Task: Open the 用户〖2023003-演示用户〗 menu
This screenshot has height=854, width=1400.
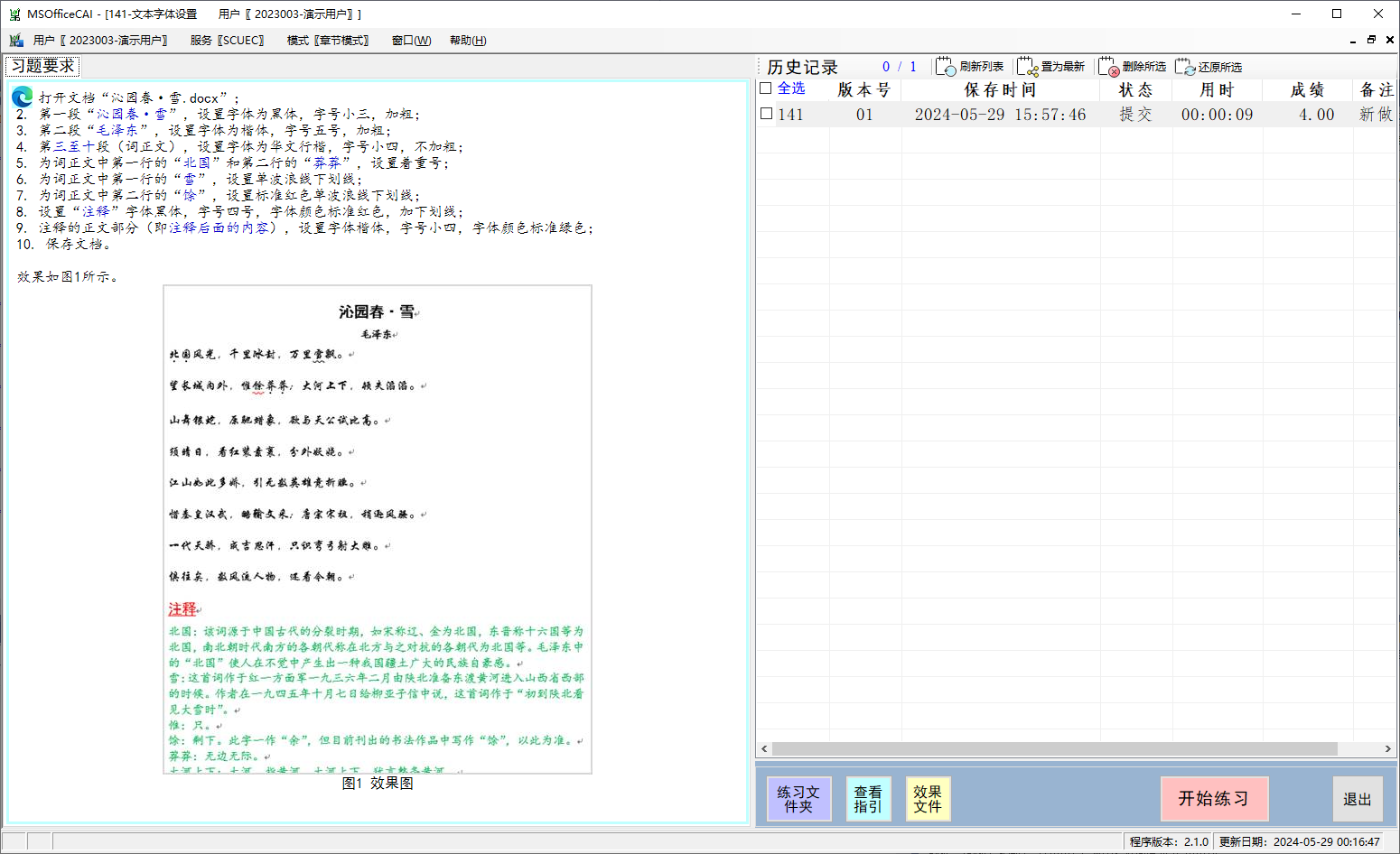Action: pyautogui.click(x=101, y=41)
